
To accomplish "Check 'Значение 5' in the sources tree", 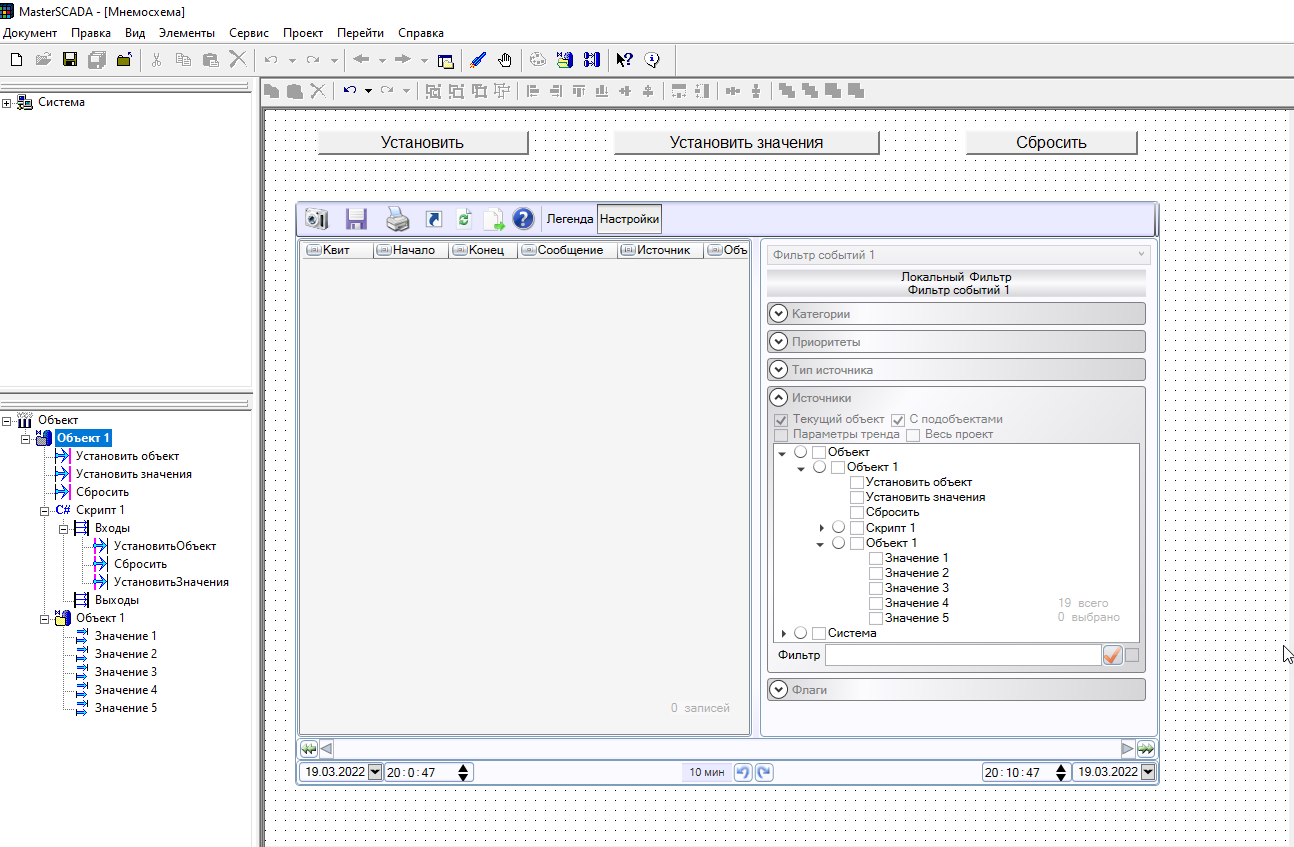I will point(876,619).
